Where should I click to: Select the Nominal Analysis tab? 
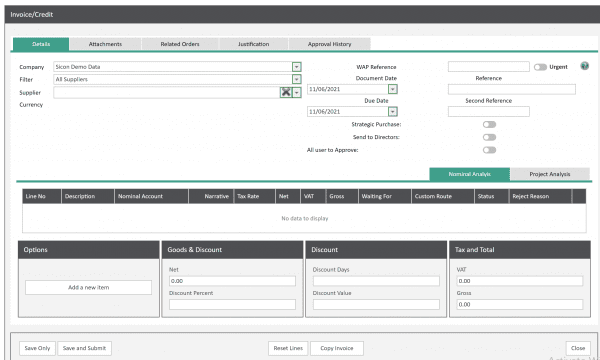470,174
